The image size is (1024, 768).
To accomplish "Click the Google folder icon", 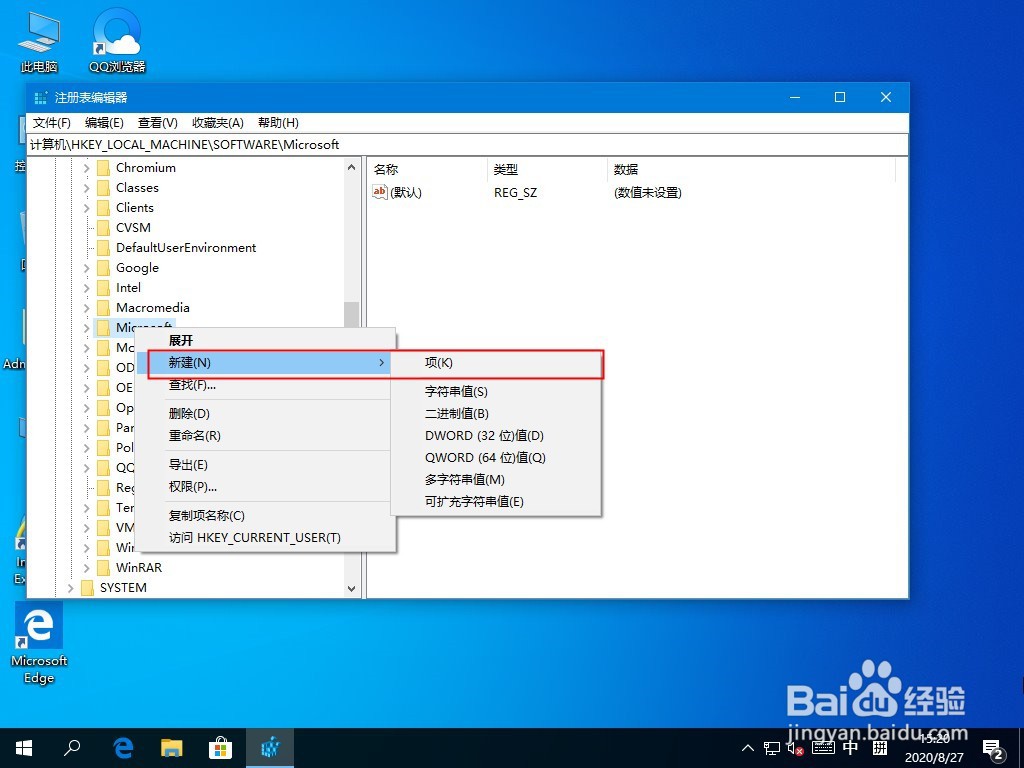I will [103, 268].
